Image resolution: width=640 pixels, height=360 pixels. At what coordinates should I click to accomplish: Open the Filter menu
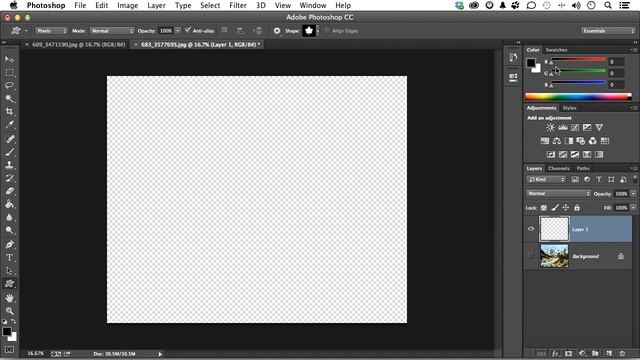pos(238,5)
